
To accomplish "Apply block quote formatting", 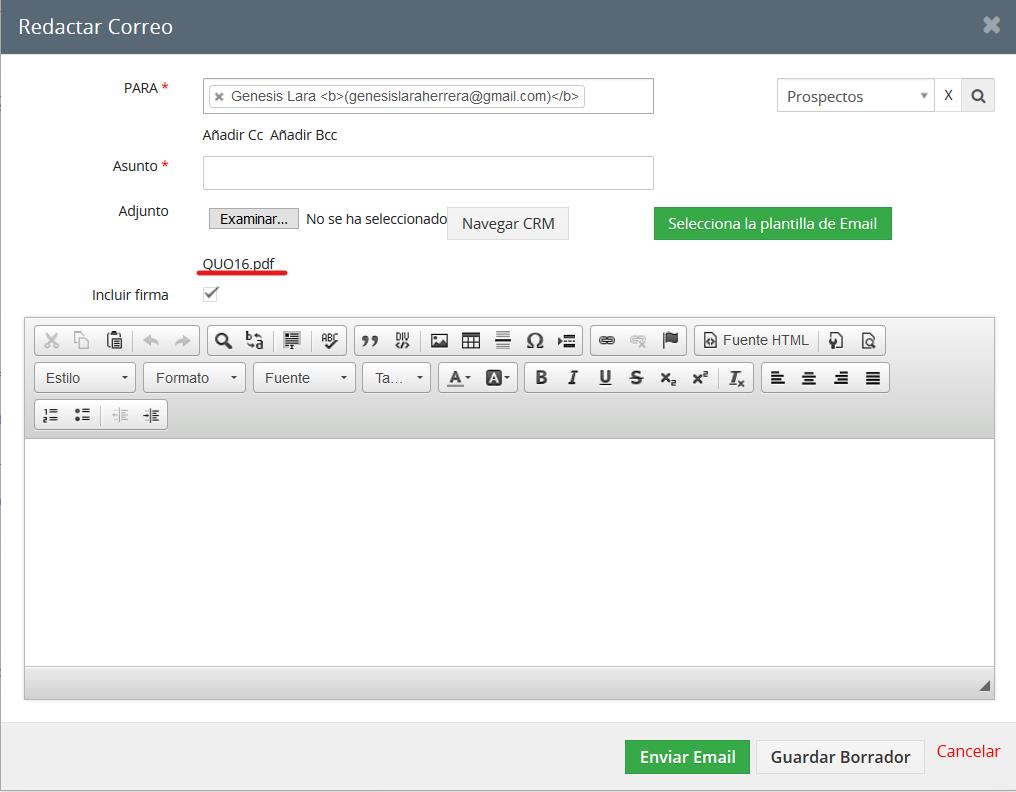I will [370, 341].
